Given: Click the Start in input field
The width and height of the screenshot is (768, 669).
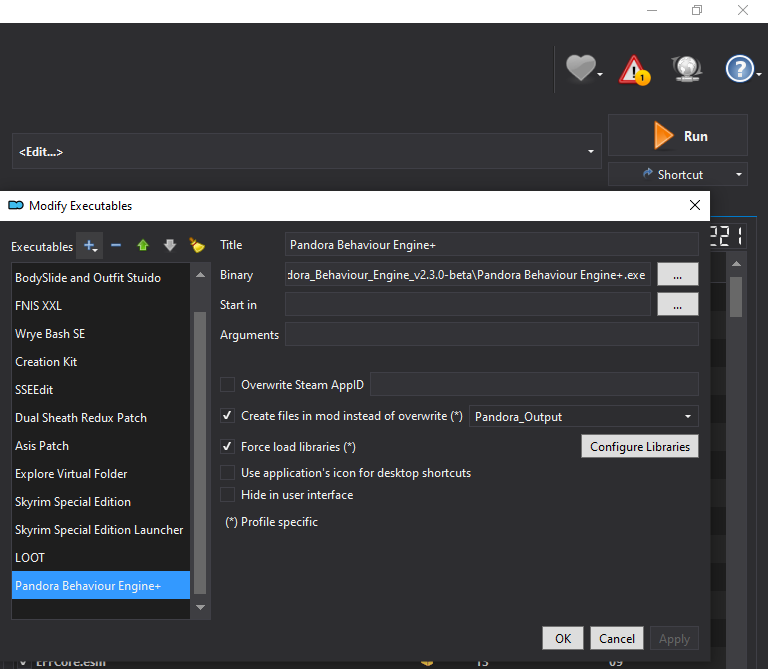Looking at the screenshot, I should [x=468, y=304].
